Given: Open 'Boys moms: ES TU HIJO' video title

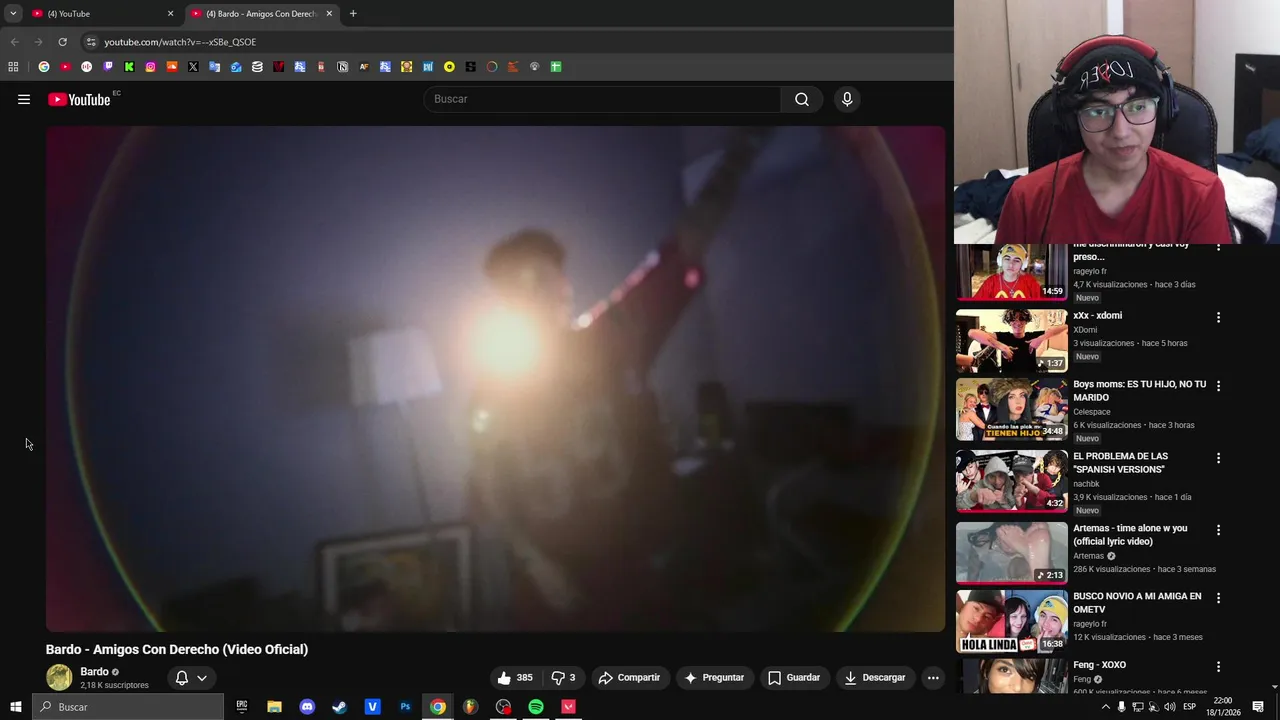Looking at the screenshot, I should tap(1139, 391).
